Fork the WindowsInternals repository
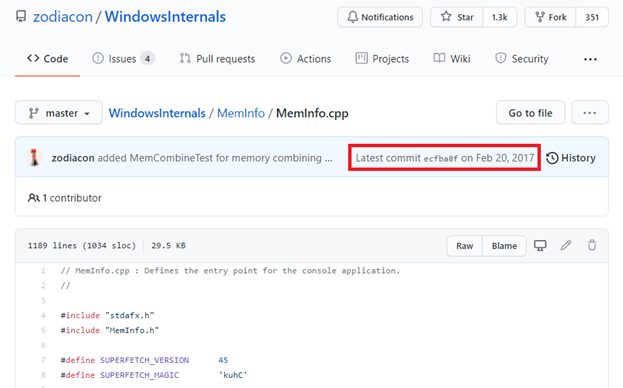Viewport: 623px width, 388px height. tap(550, 17)
